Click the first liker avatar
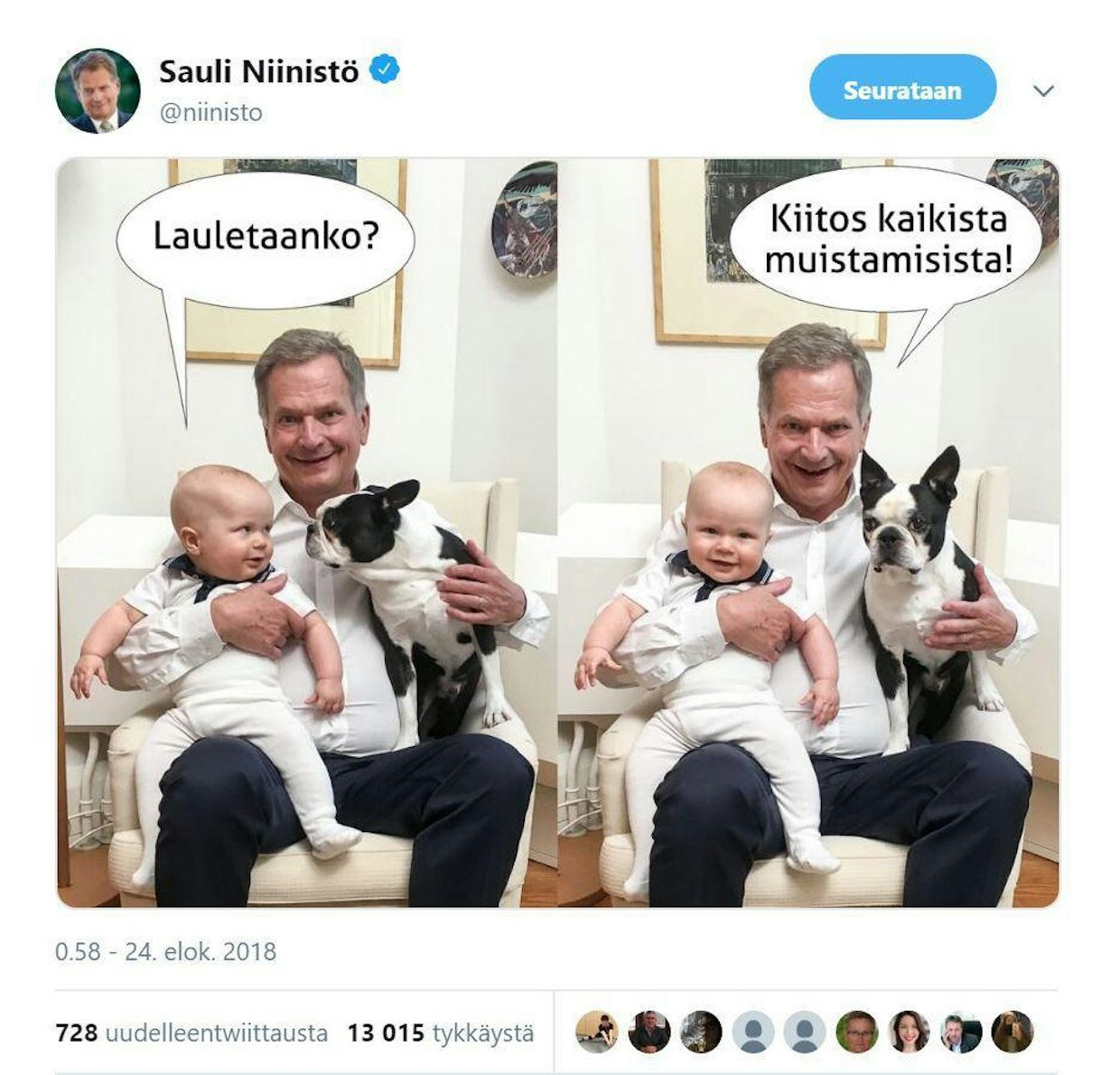 point(597,1032)
